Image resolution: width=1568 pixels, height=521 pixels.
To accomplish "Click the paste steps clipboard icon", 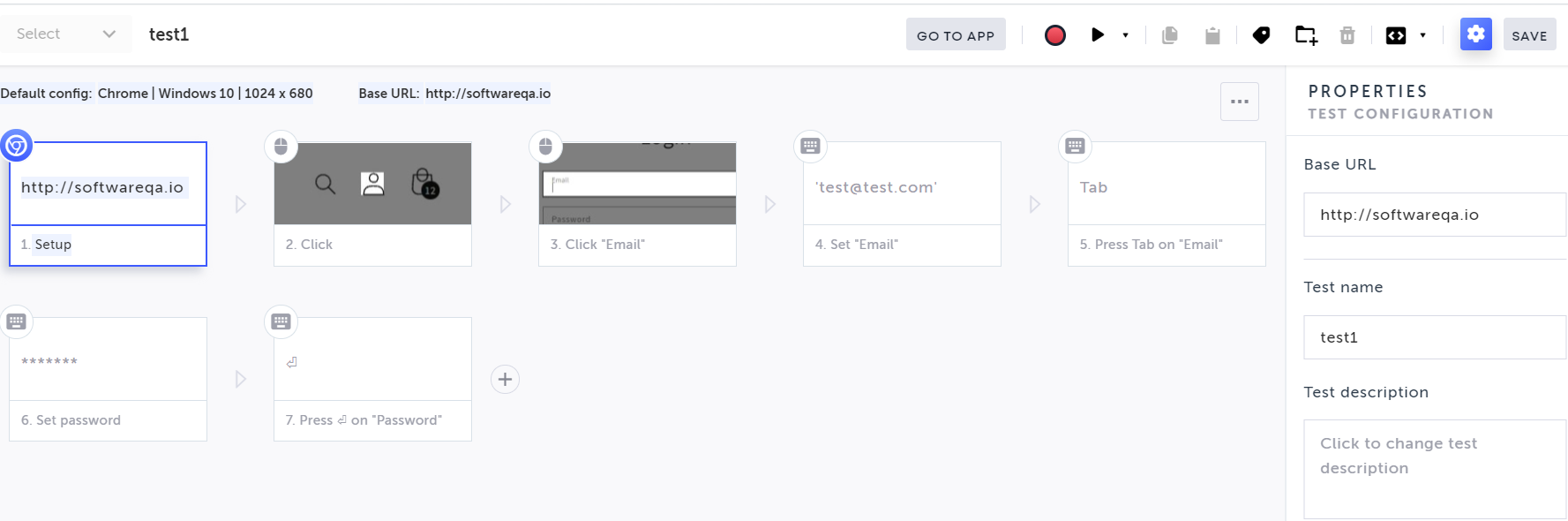I will pyautogui.click(x=1212, y=35).
